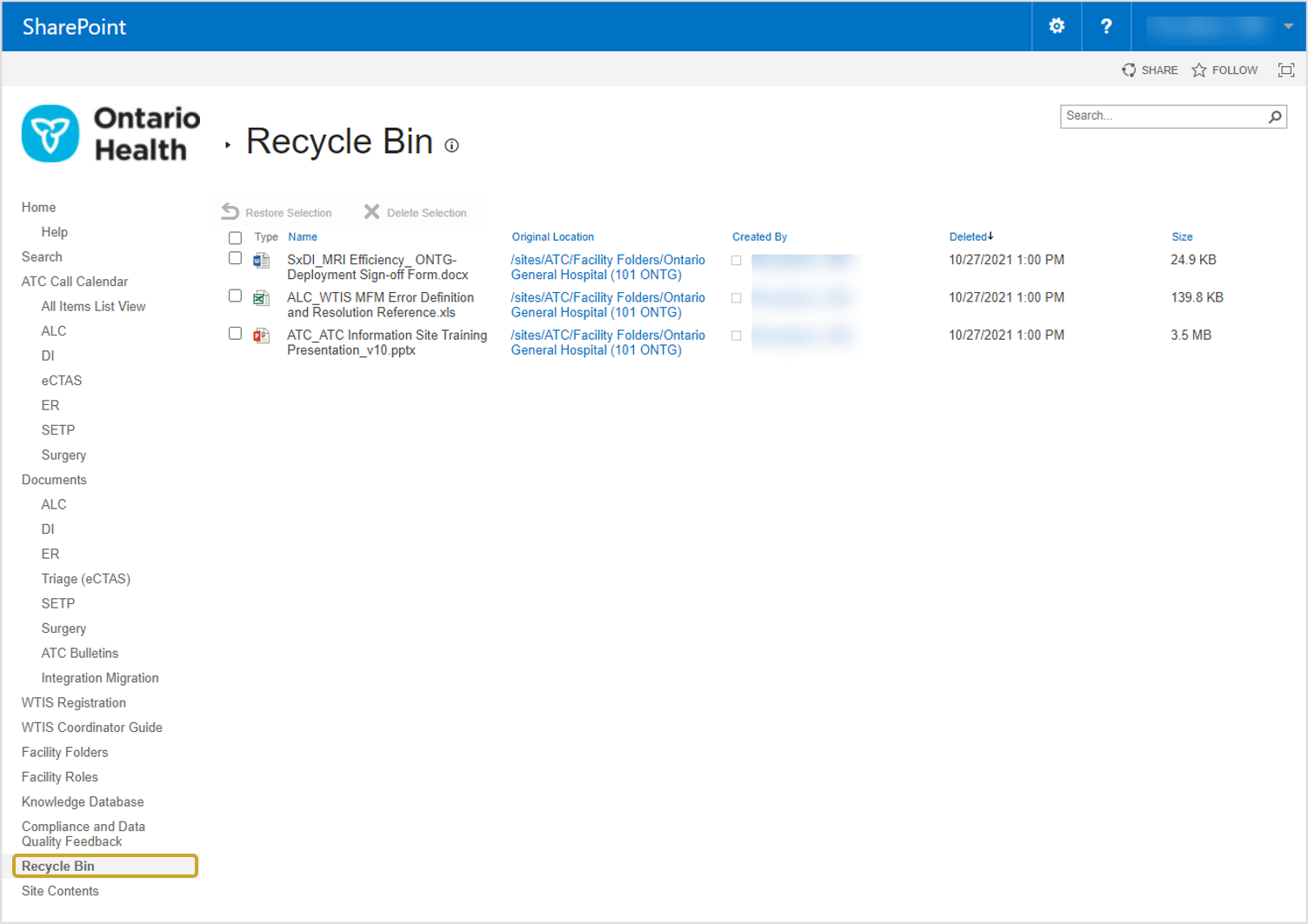The image size is (1308, 924).
Task: Click Restore Selection button
Action: (277, 212)
